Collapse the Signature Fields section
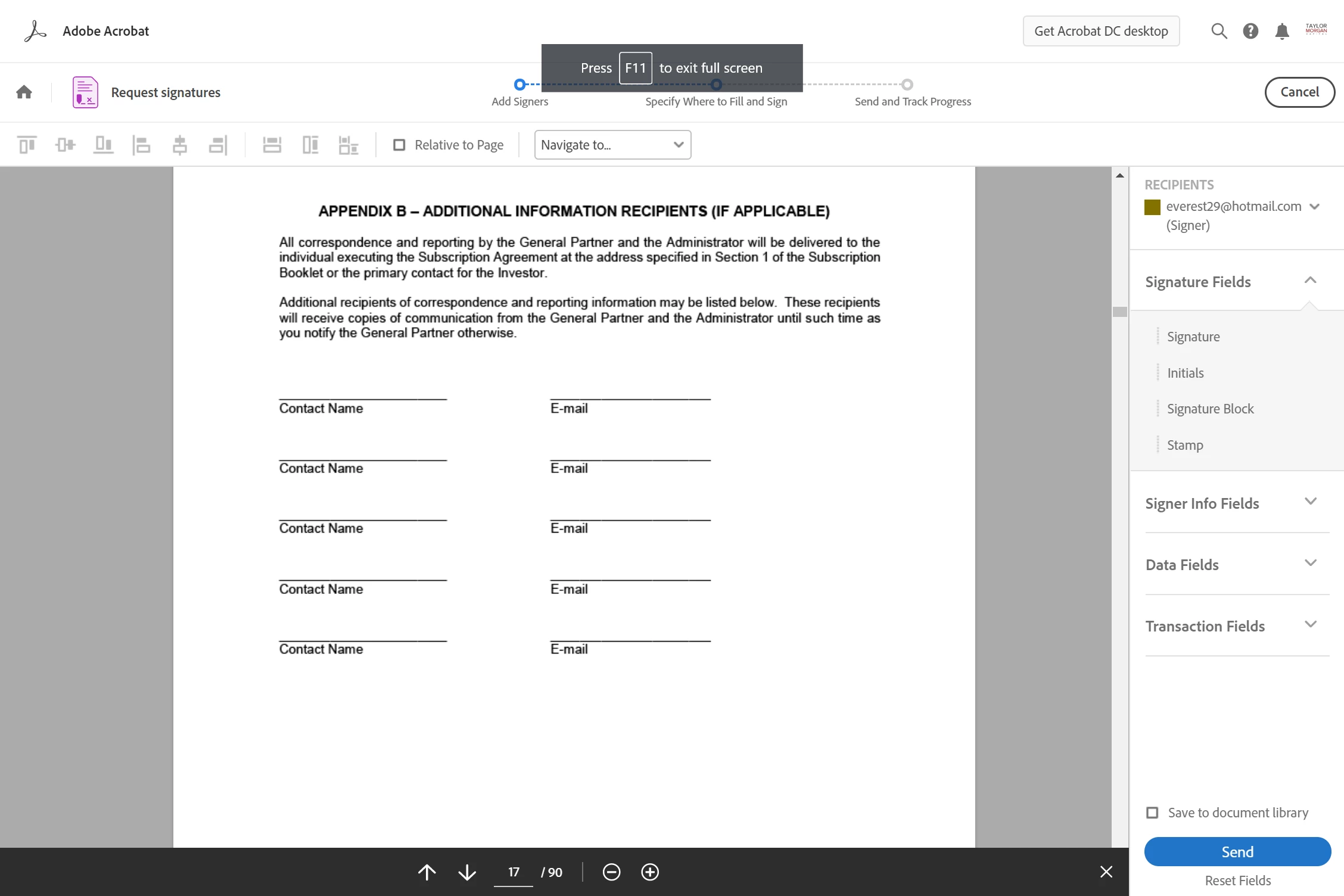Image resolution: width=1344 pixels, height=896 pixels. 1309,281
